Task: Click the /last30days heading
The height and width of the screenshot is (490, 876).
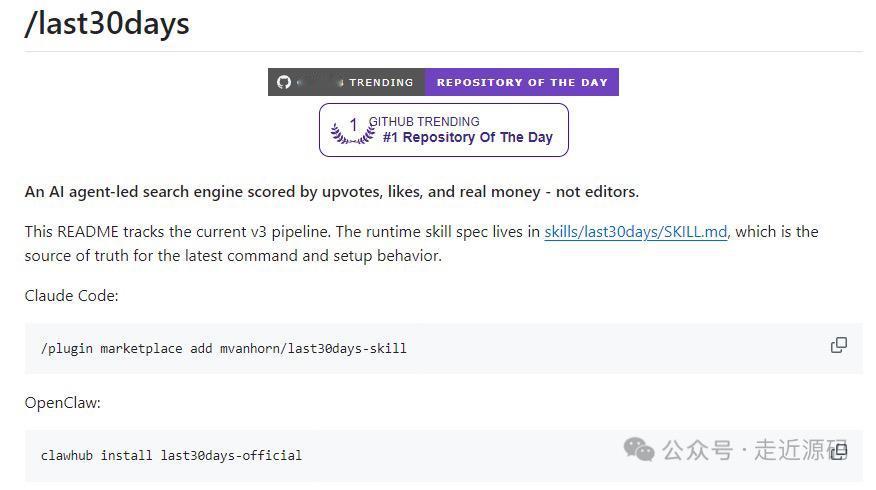Action: coord(107,23)
